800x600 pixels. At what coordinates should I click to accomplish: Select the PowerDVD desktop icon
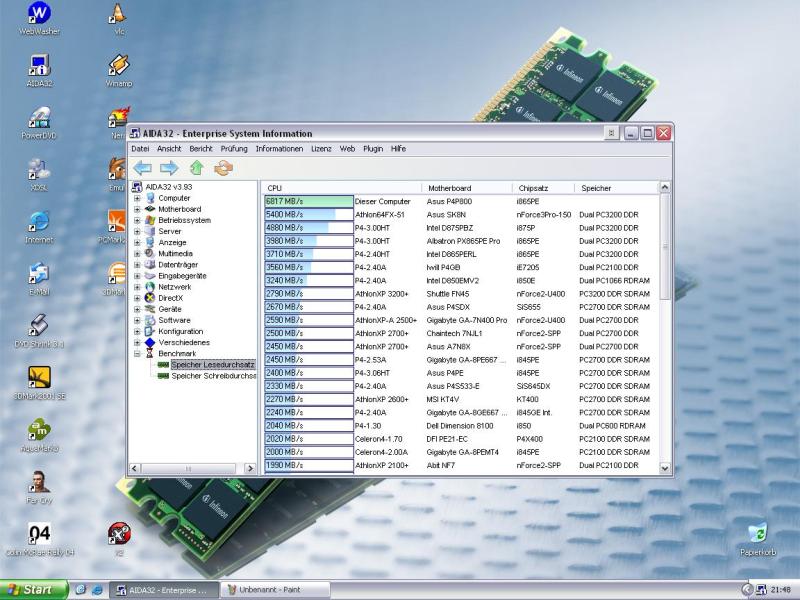pyautogui.click(x=39, y=123)
